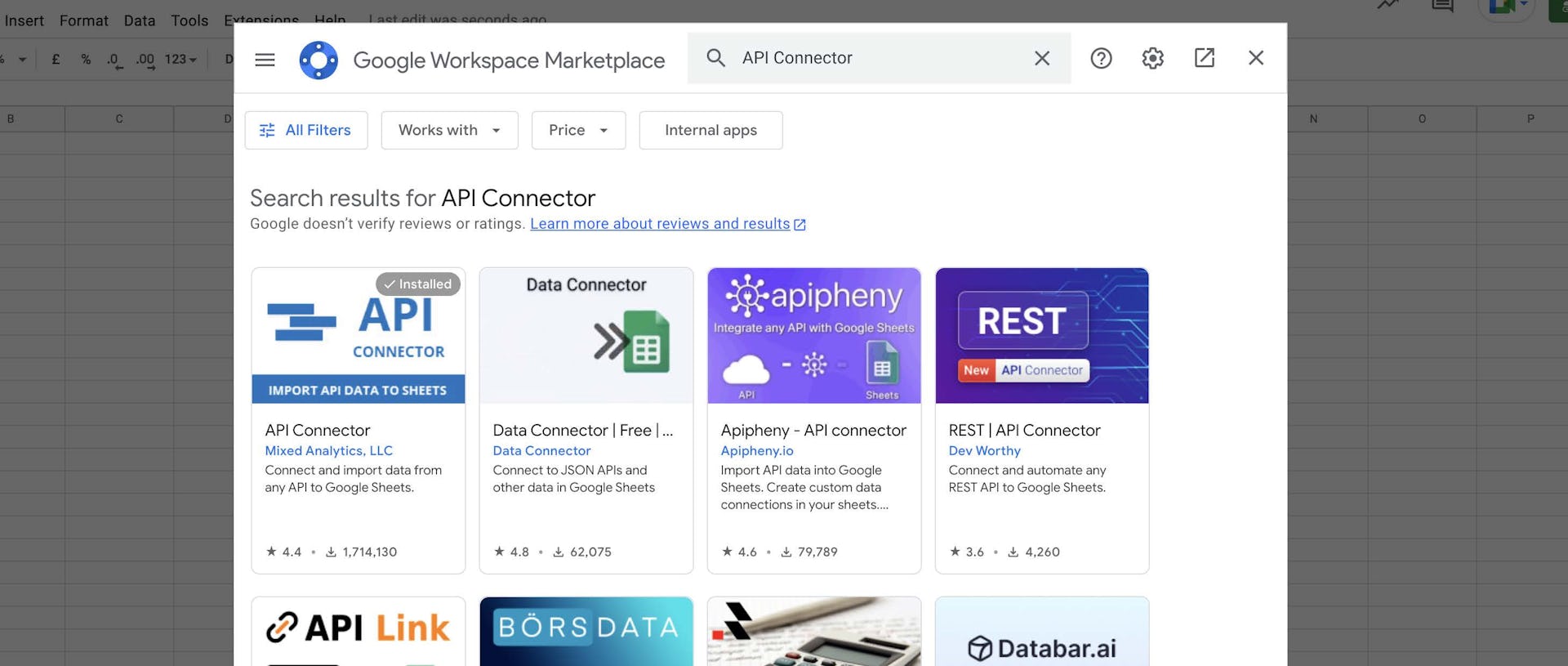Image resolution: width=1568 pixels, height=666 pixels.
Task: Open the Marketplace help icon
Action: (1101, 58)
